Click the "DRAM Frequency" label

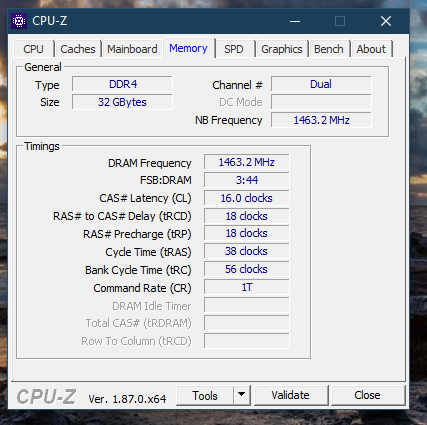pos(149,163)
